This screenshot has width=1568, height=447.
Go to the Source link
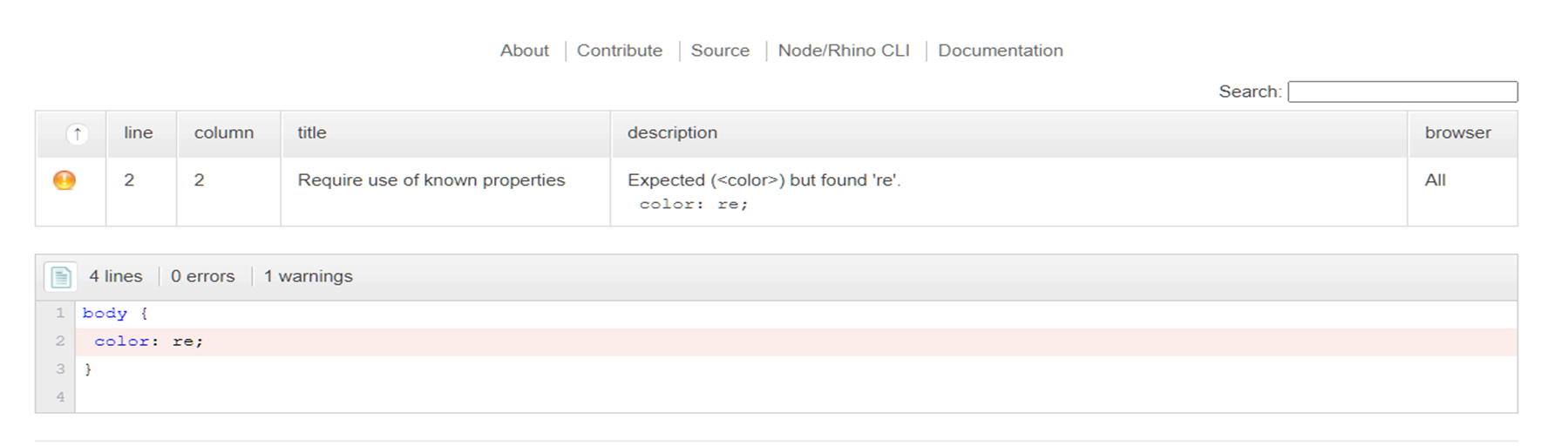coord(720,51)
